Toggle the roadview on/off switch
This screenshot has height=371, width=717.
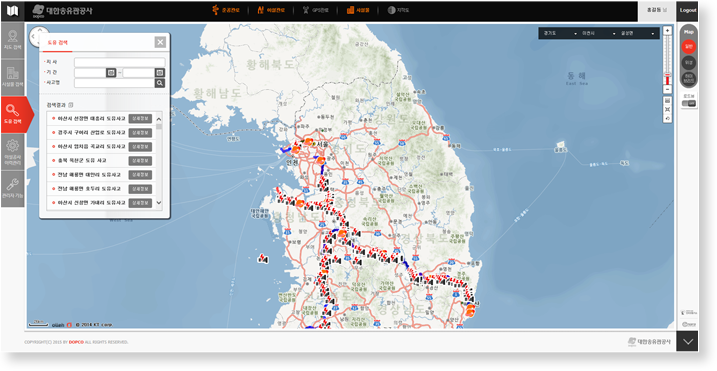click(x=689, y=103)
